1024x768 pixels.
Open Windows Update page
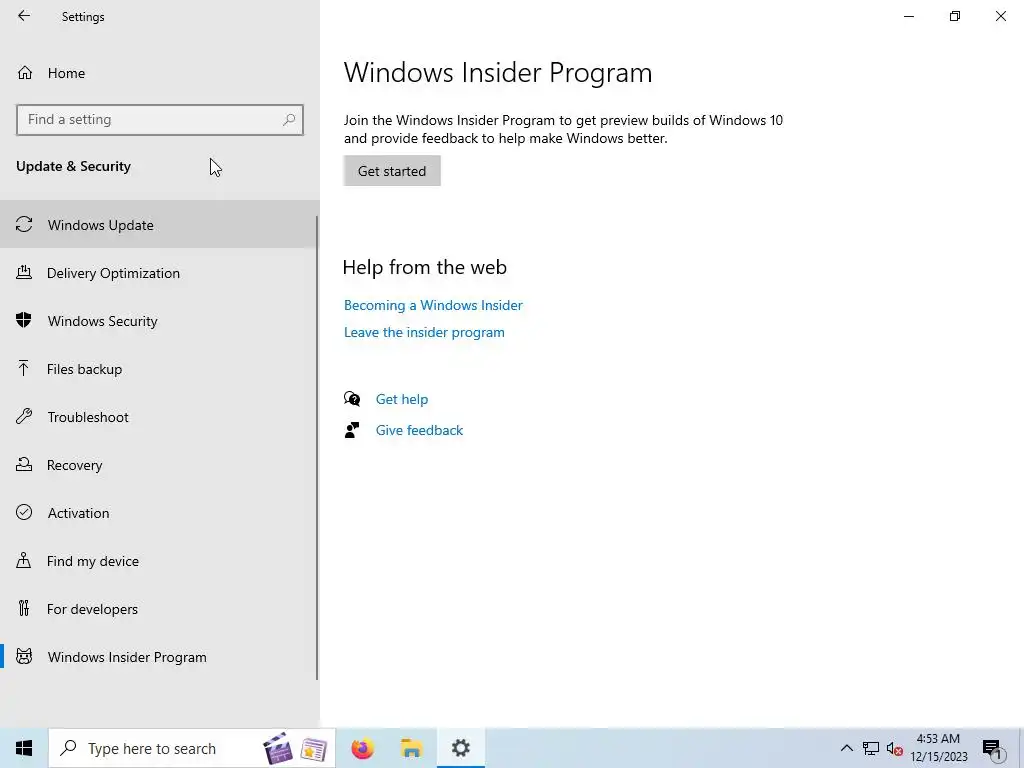[160, 225]
